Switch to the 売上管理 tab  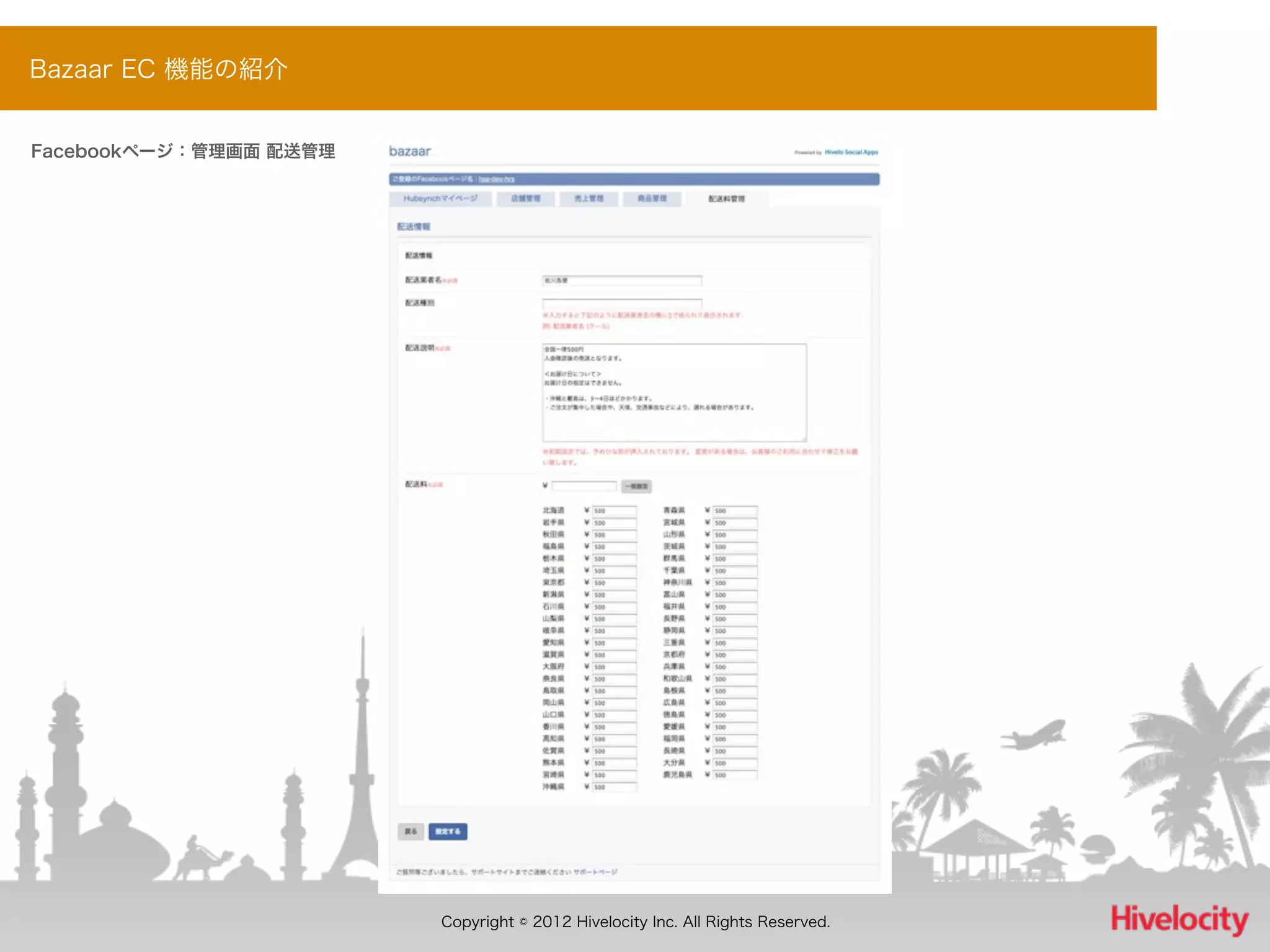pos(588,198)
